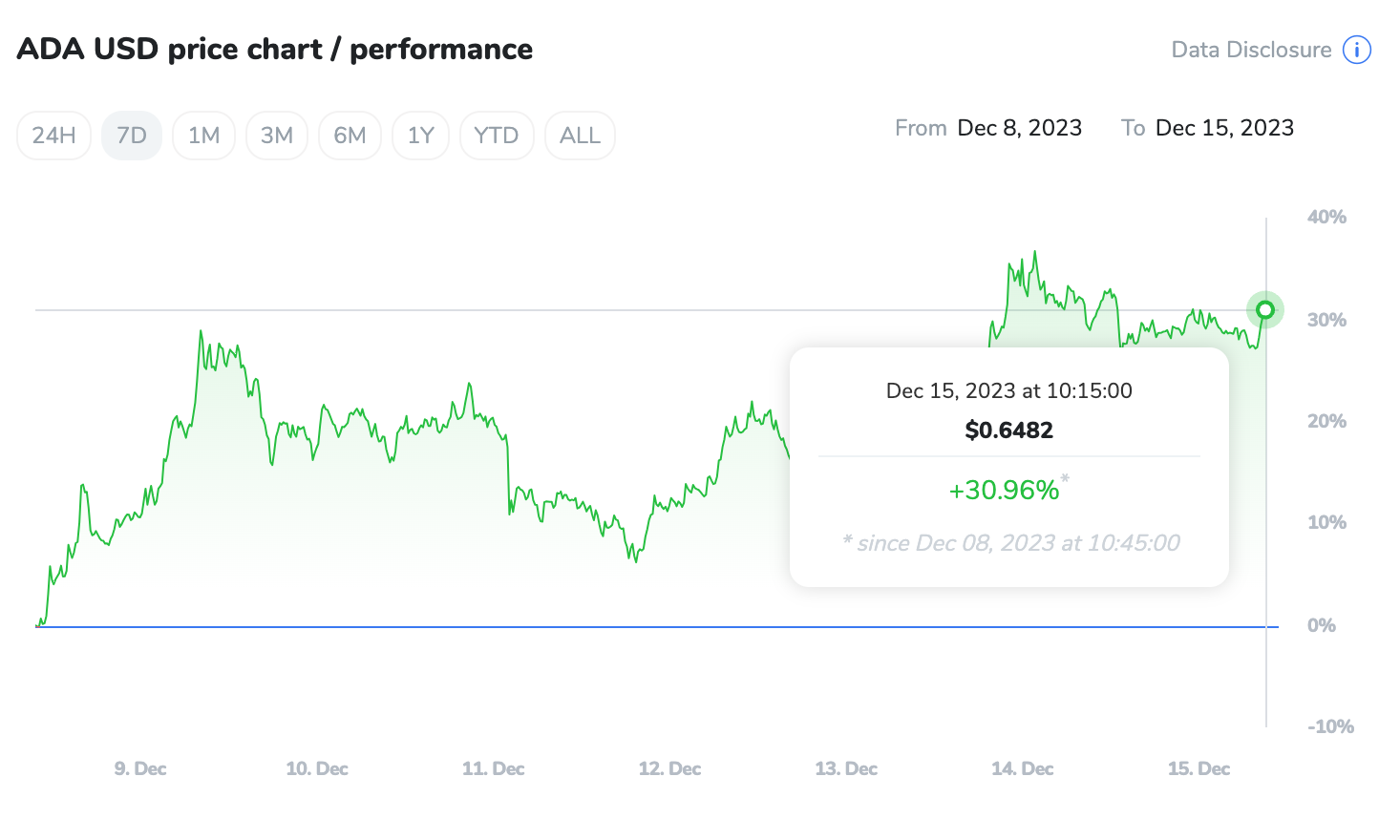
Task: Select the 7D time range
Action: tap(131, 135)
